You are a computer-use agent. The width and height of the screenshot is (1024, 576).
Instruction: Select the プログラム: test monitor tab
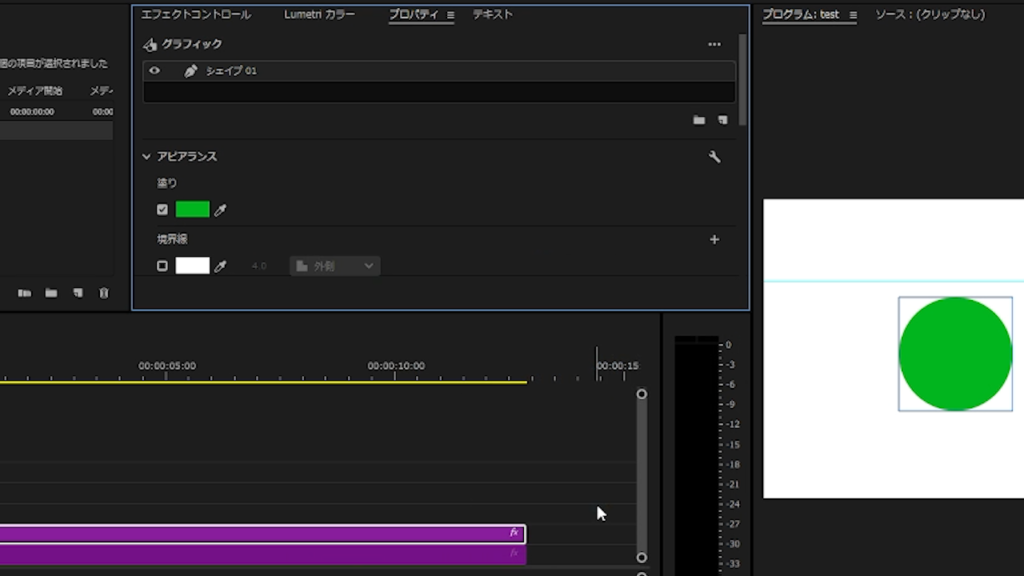801,14
